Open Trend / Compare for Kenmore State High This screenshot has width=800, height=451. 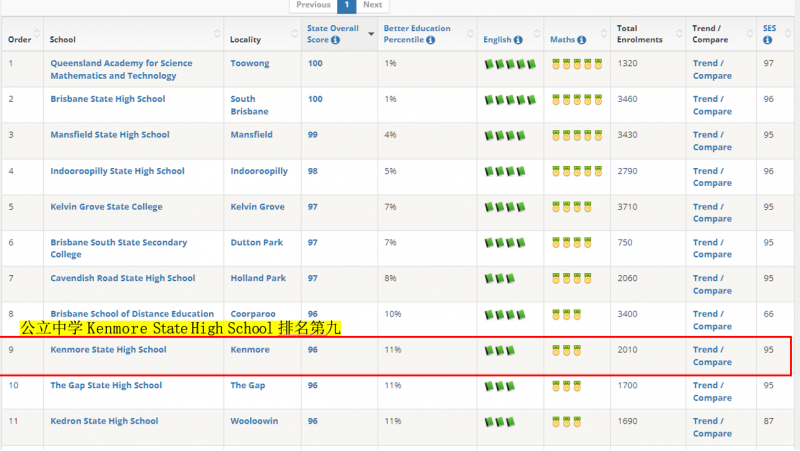[x=712, y=356]
